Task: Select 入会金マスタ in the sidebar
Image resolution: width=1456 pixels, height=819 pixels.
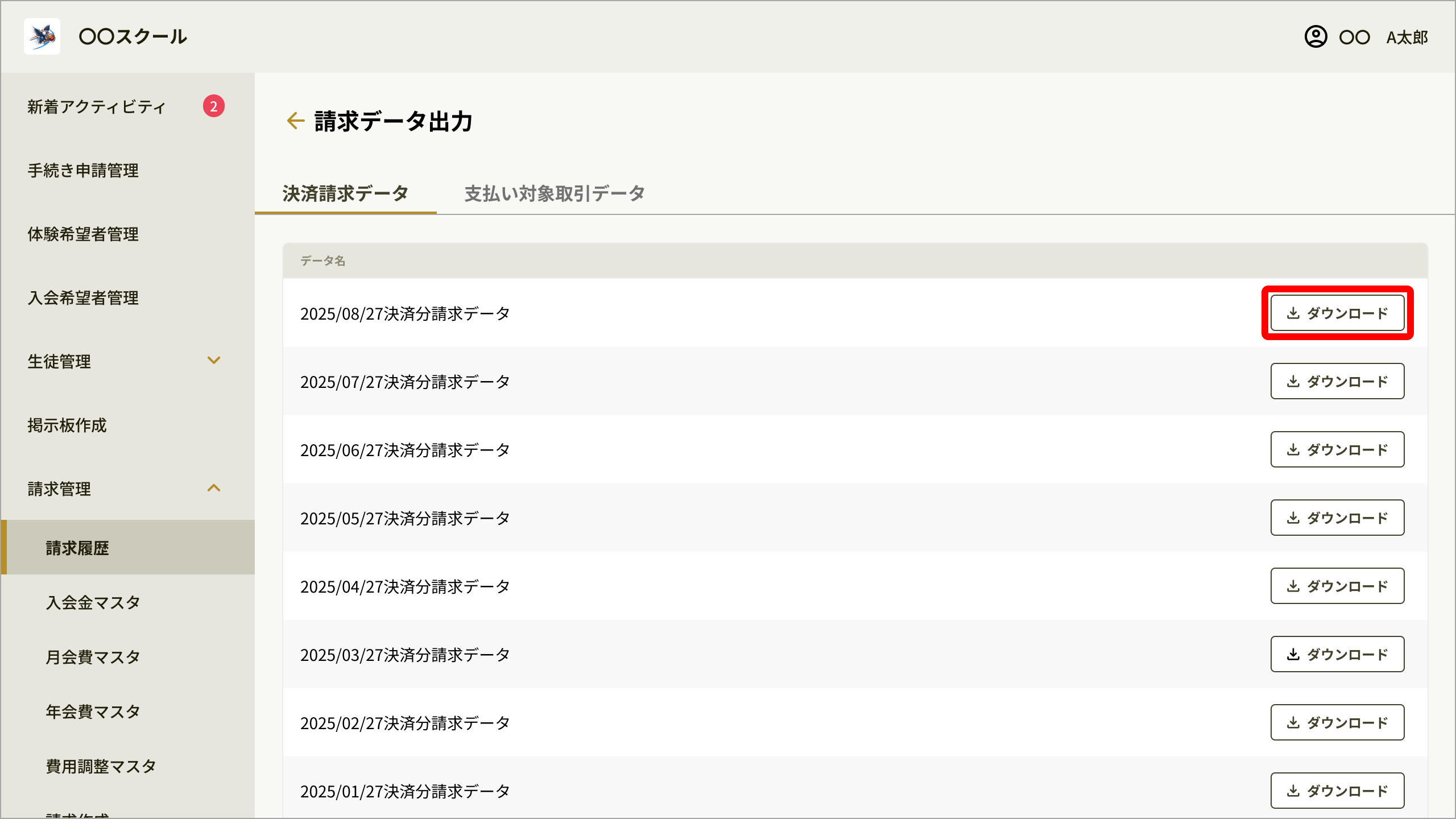Action: coord(93,602)
